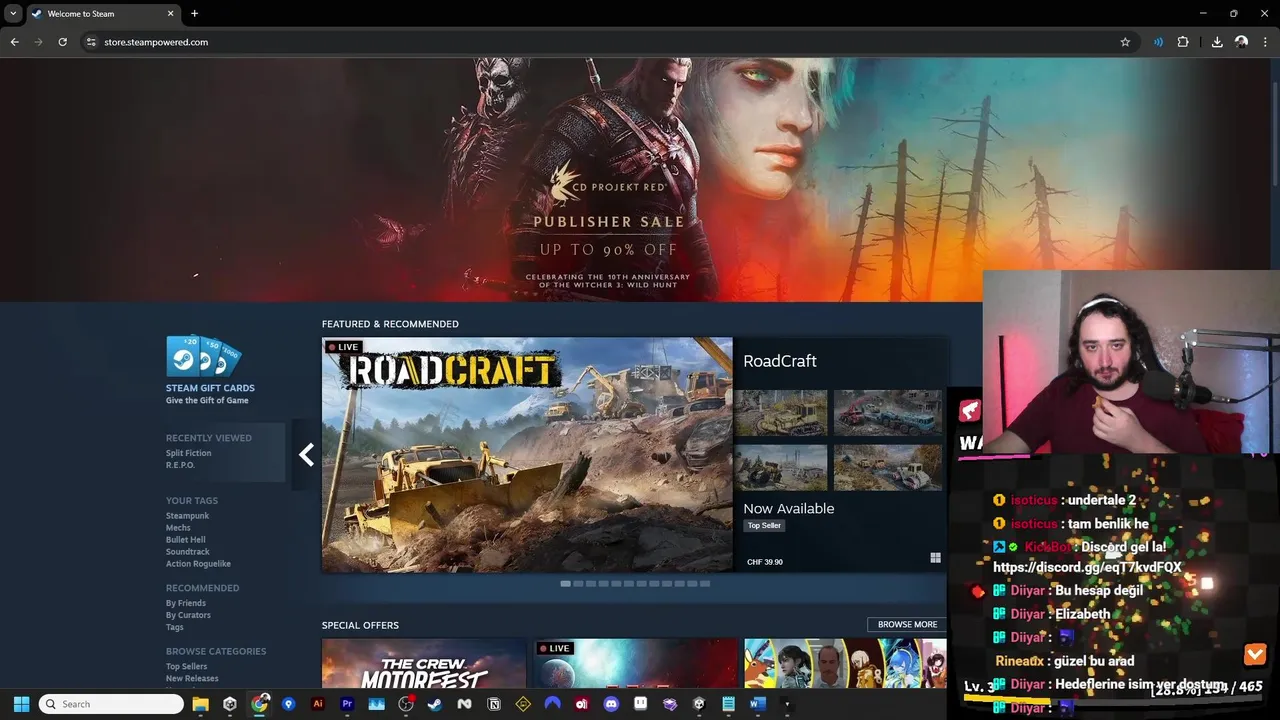View site information icon beside the URL
Screen dimensions: 1280x720
coord(91,42)
